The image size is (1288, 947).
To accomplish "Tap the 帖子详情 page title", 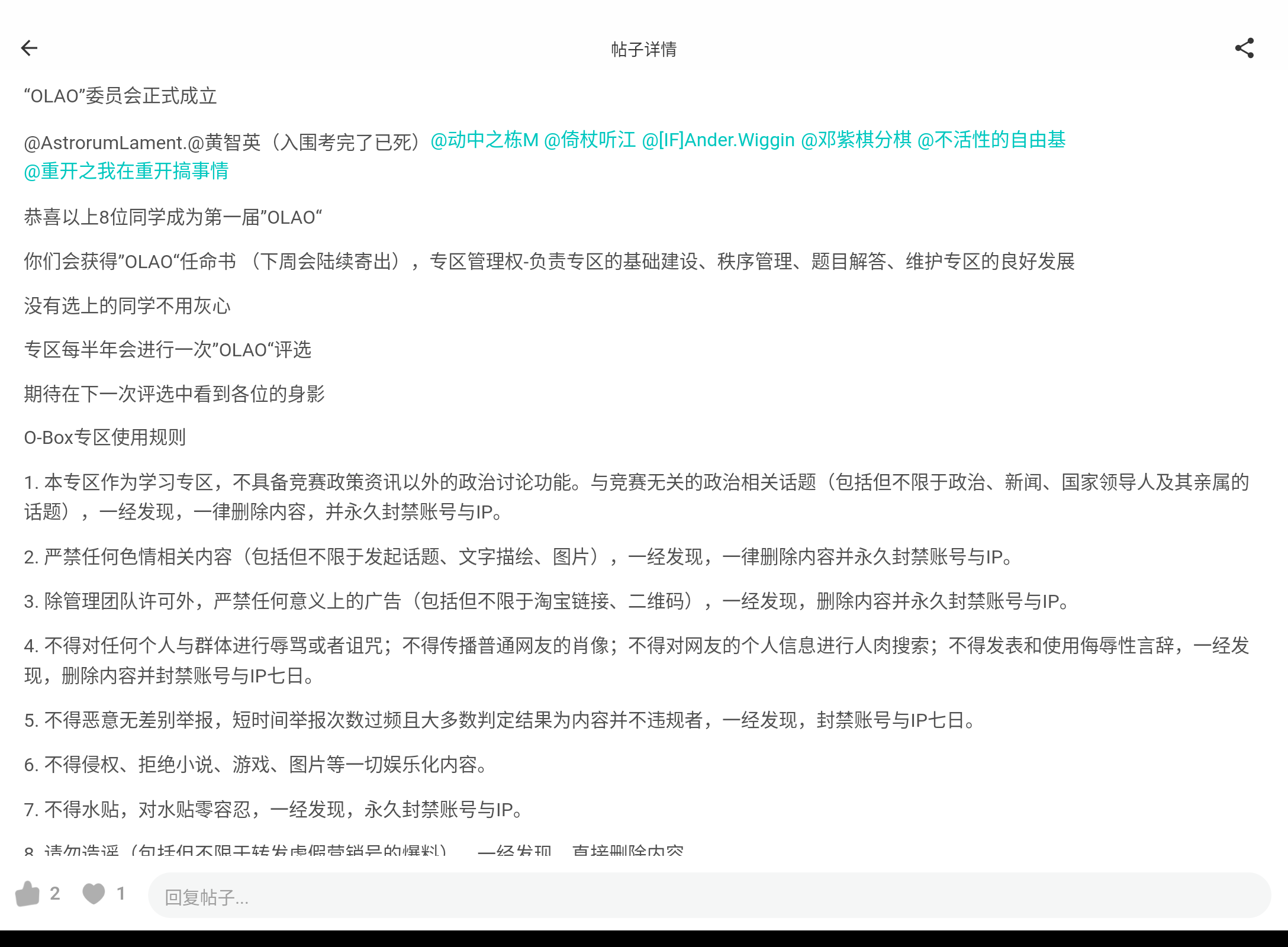I will click(644, 49).
